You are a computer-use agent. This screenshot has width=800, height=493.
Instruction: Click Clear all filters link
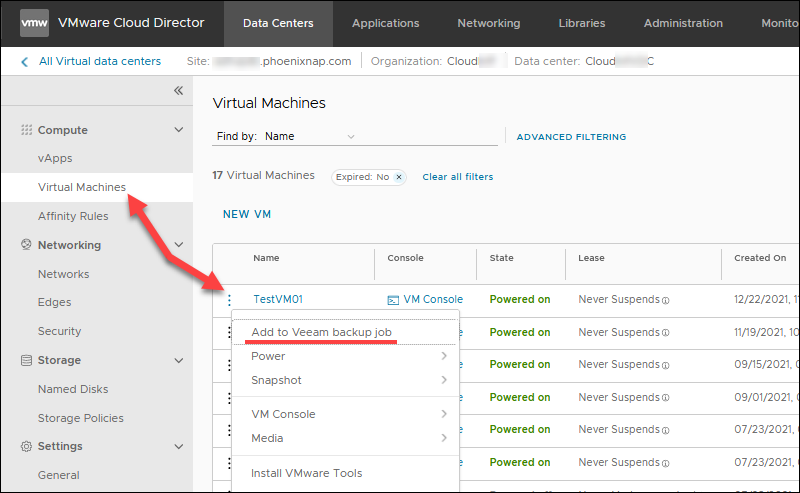(x=458, y=177)
